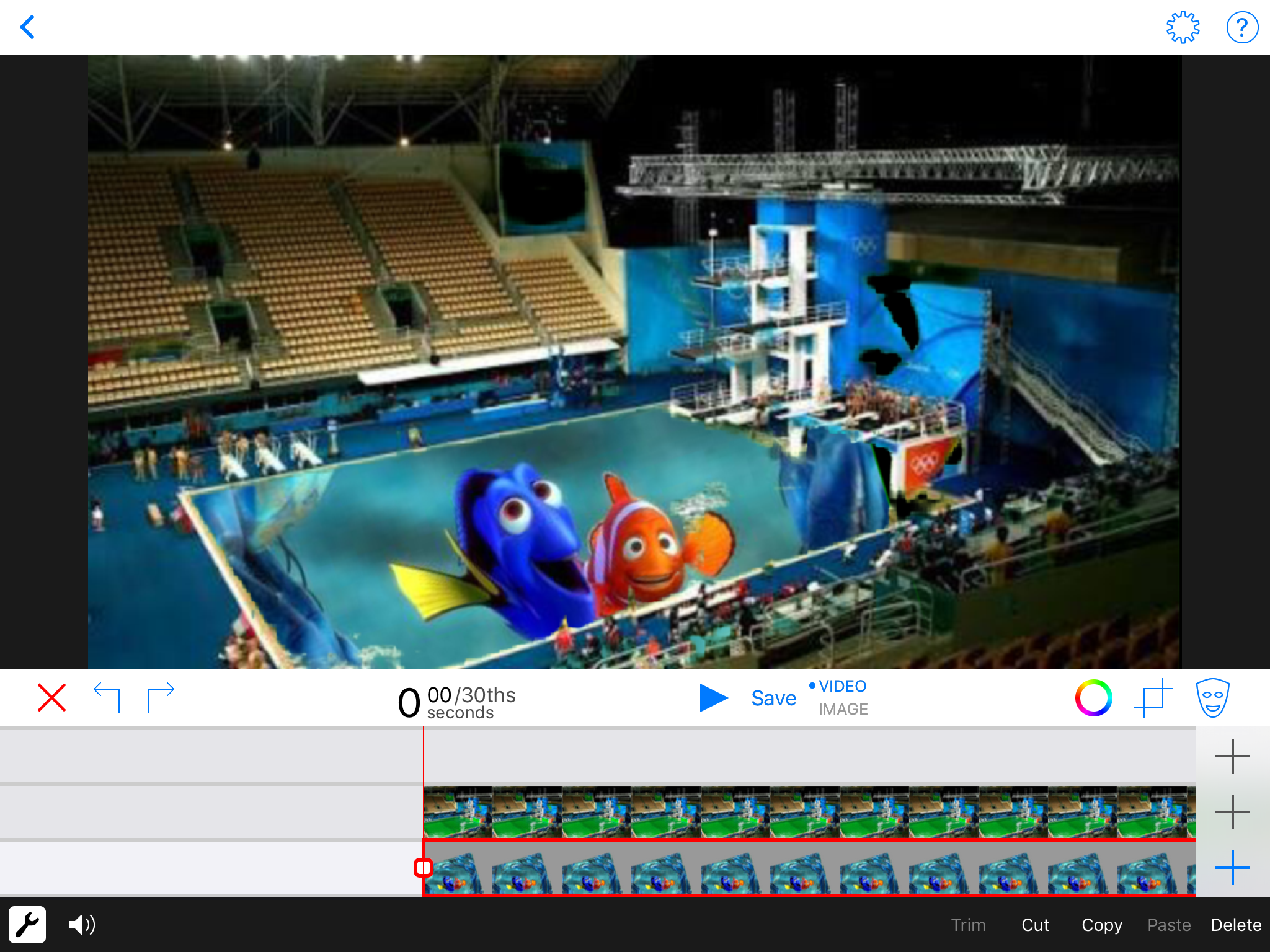Click the Save button
1270x952 pixels.
click(x=773, y=699)
